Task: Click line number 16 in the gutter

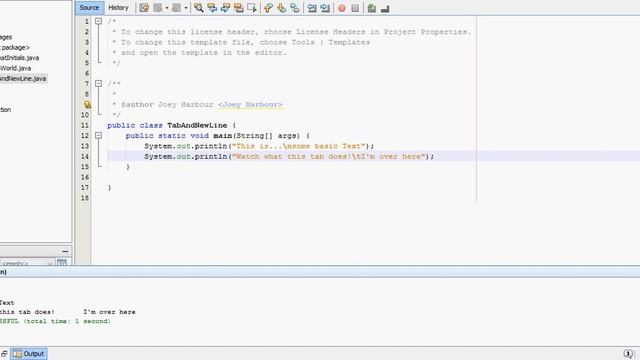Action: (x=84, y=177)
